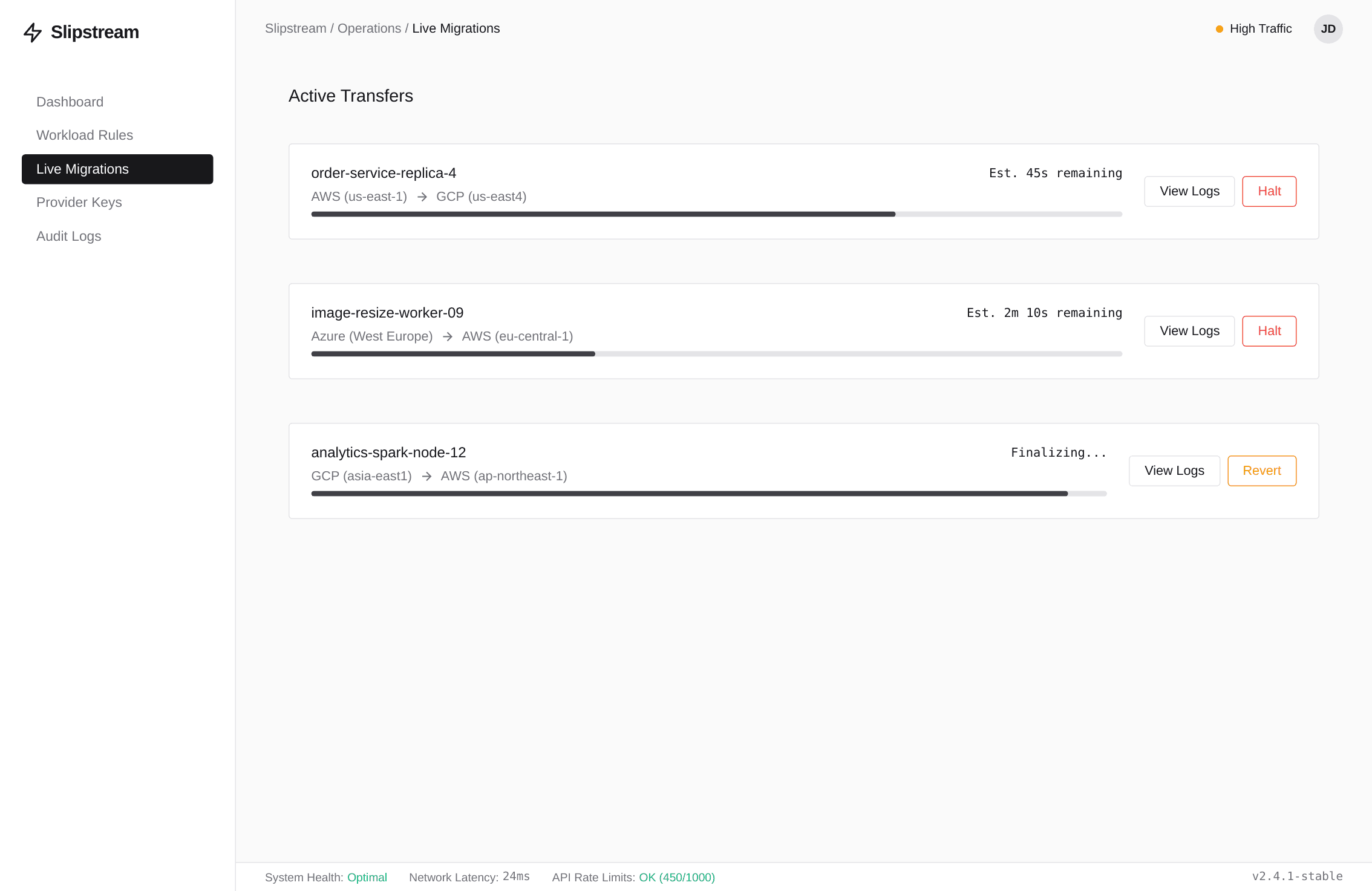Open Provider Keys section
The image size is (1372, 891).
pos(79,202)
